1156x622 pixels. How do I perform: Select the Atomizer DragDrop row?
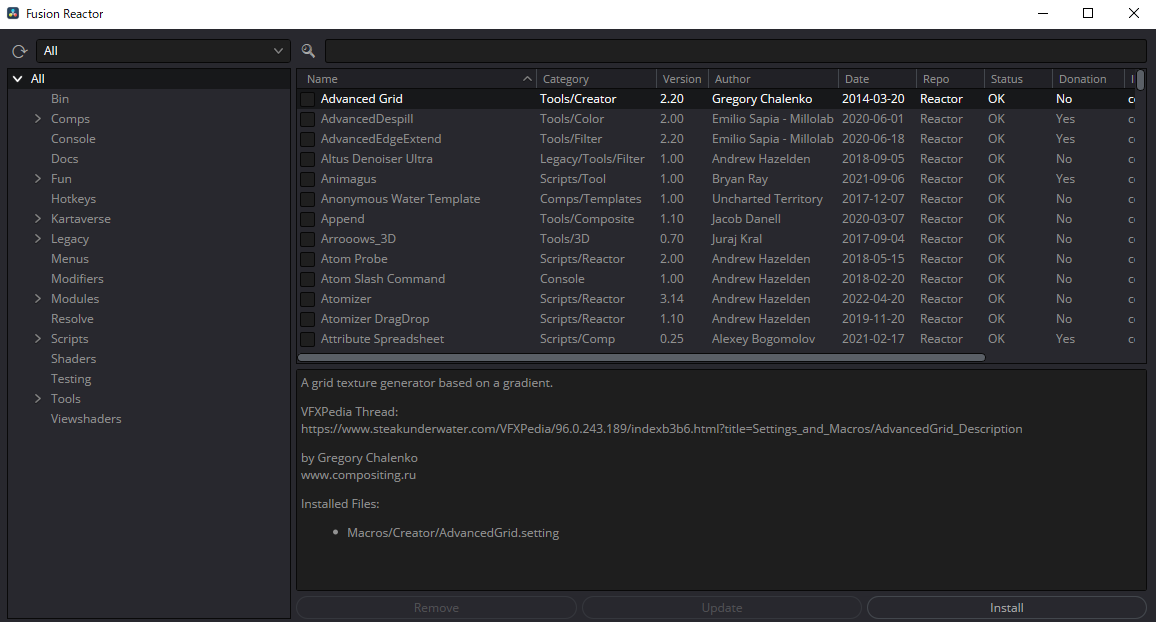(715, 319)
